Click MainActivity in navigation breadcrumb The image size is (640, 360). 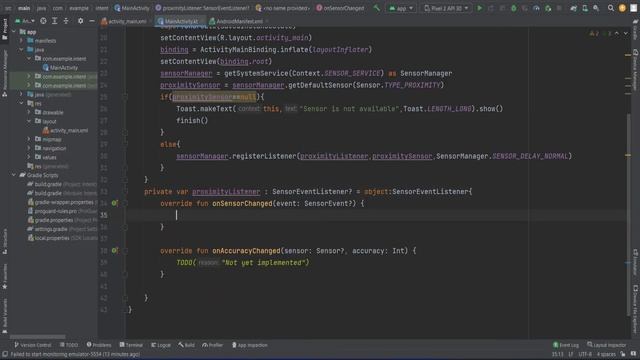[132, 8]
